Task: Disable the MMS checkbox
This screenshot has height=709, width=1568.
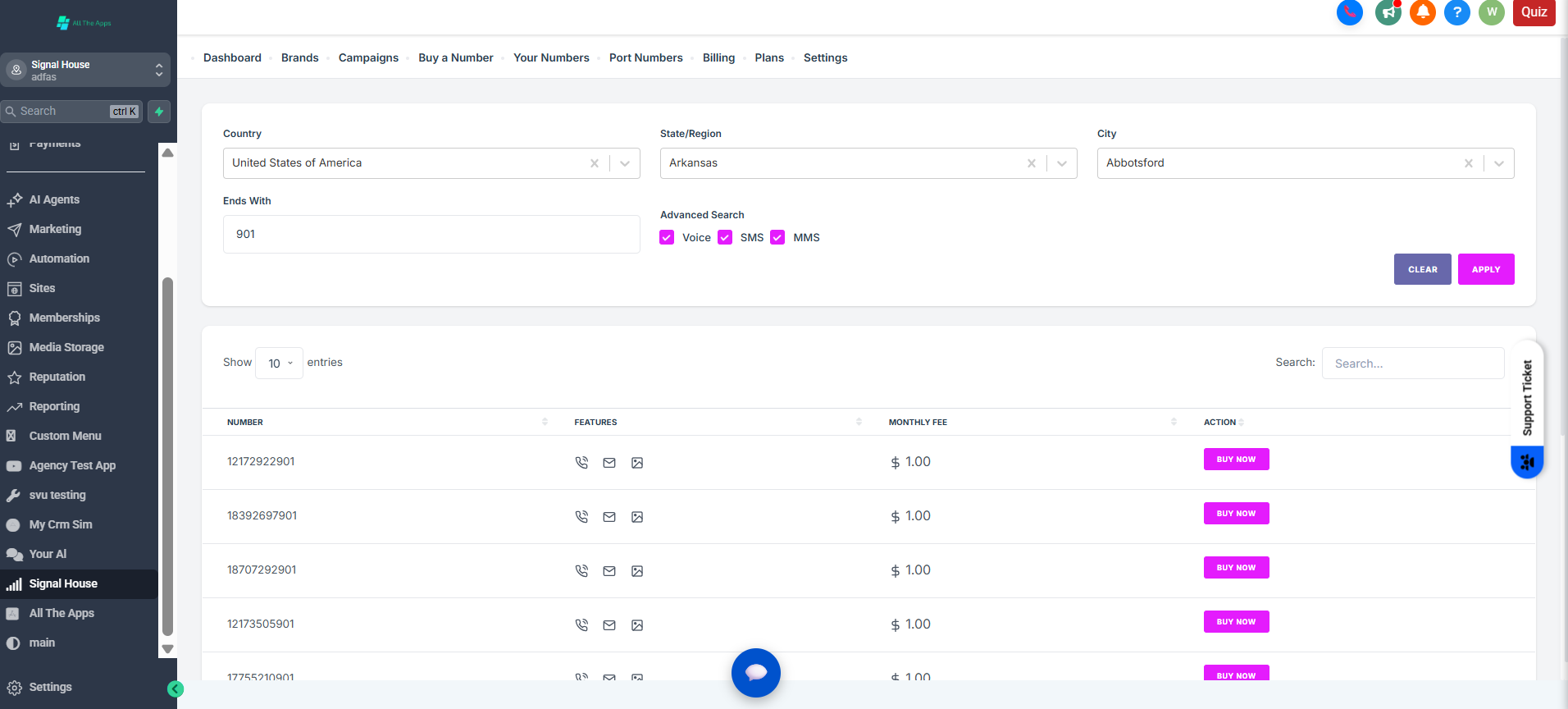Action: pyautogui.click(x=777, y=238)
